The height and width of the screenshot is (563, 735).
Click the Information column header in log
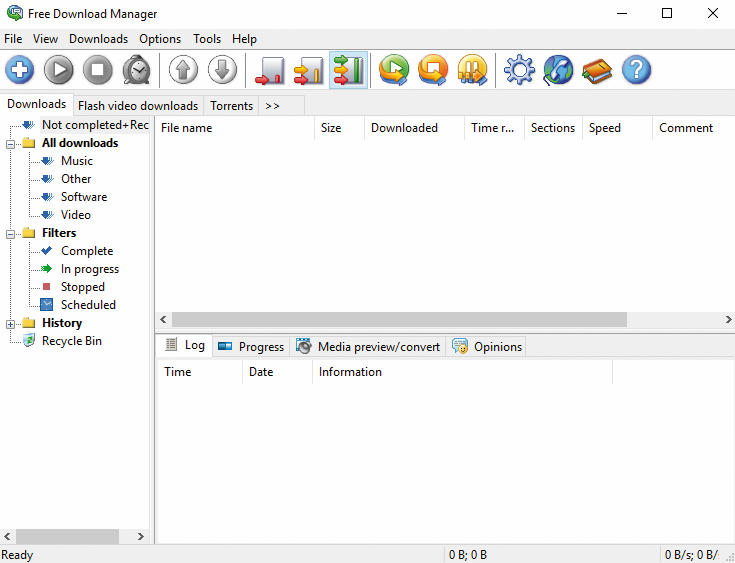click(x=462, y=372)
